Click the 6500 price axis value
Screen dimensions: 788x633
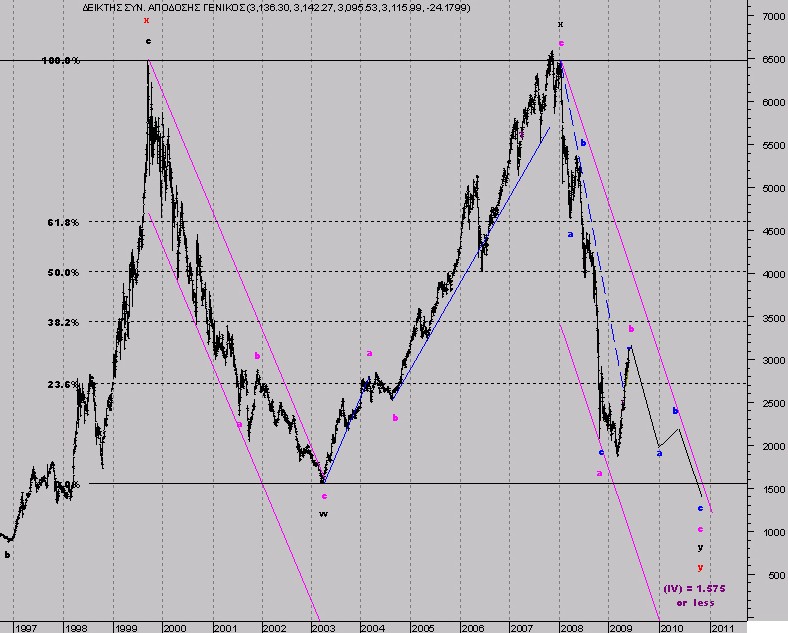(x=774, y=59)
